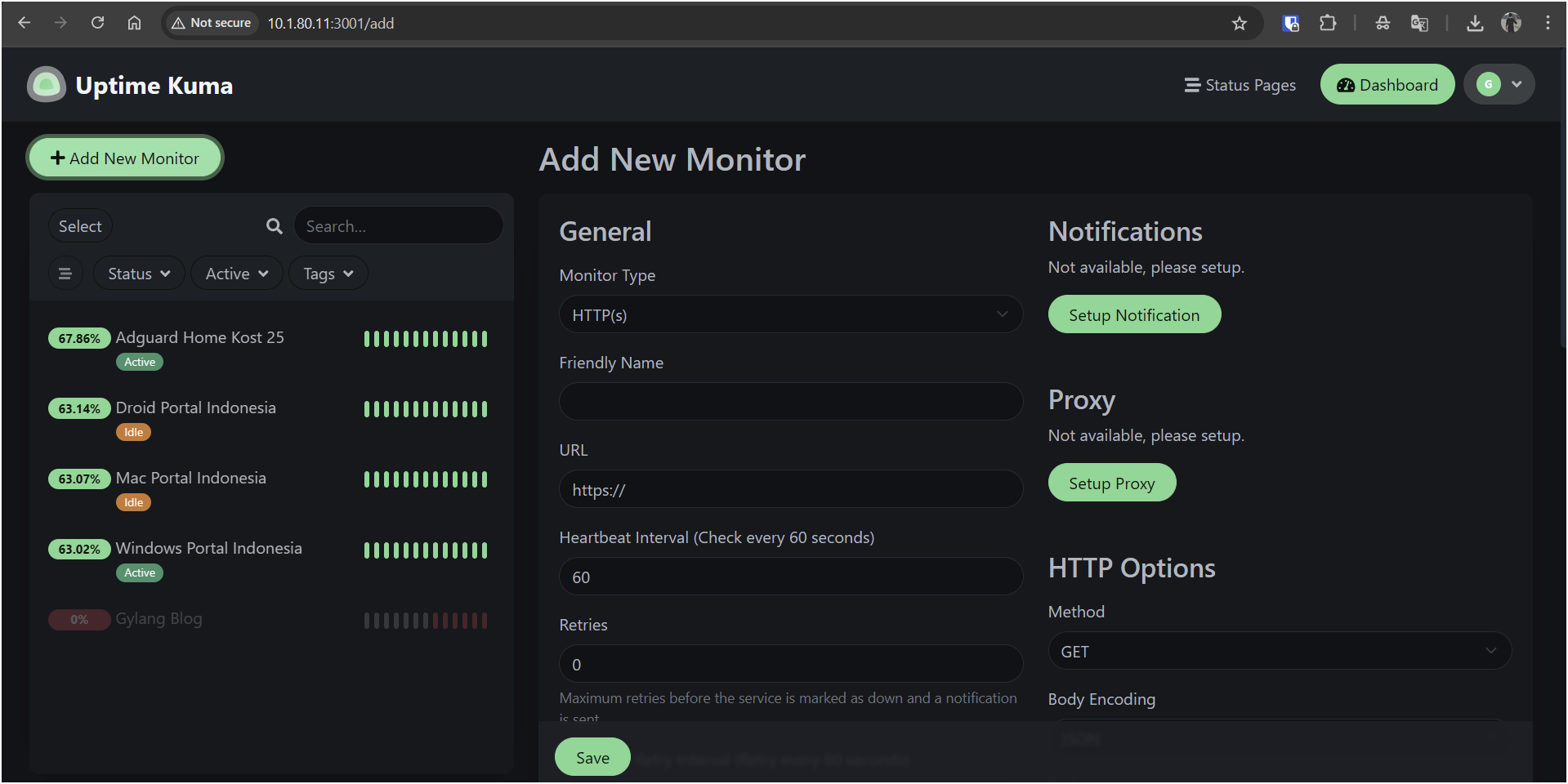Bookmark this page with star icon
Viewport: 1568px width, 784px height.
1240,23
